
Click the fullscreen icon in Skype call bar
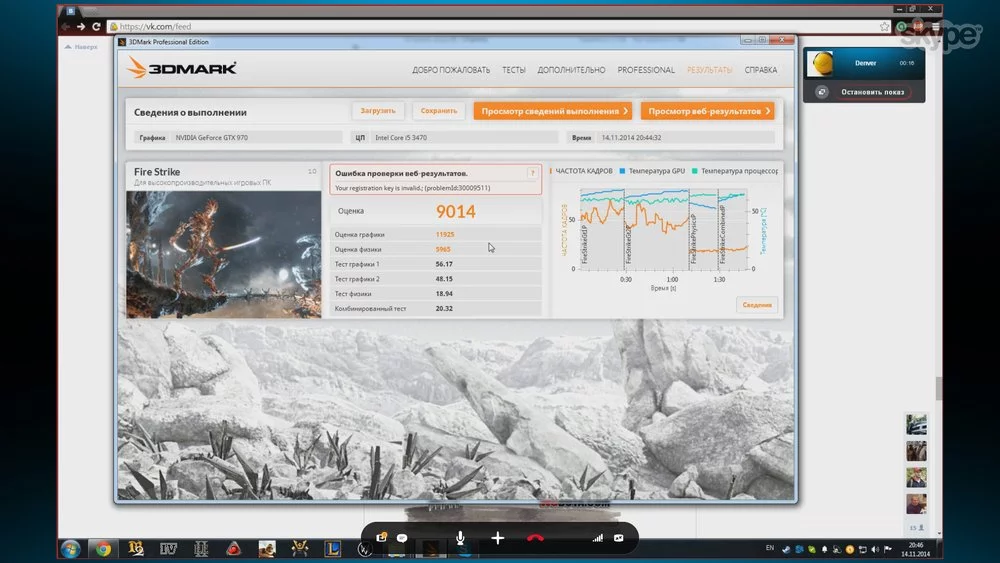(x=619, y=538)
